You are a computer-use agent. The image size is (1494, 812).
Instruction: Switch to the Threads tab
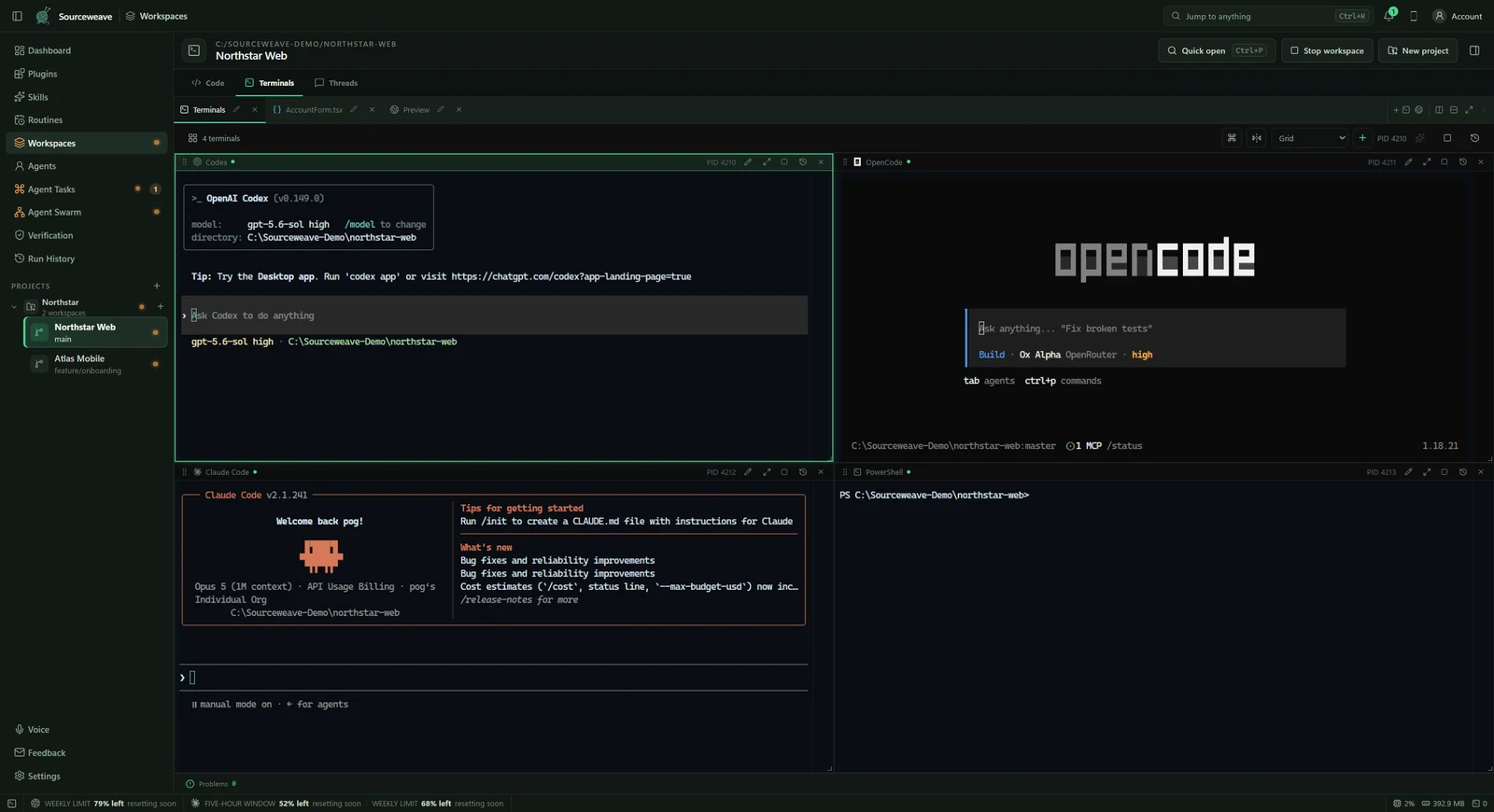coord(336,83)
